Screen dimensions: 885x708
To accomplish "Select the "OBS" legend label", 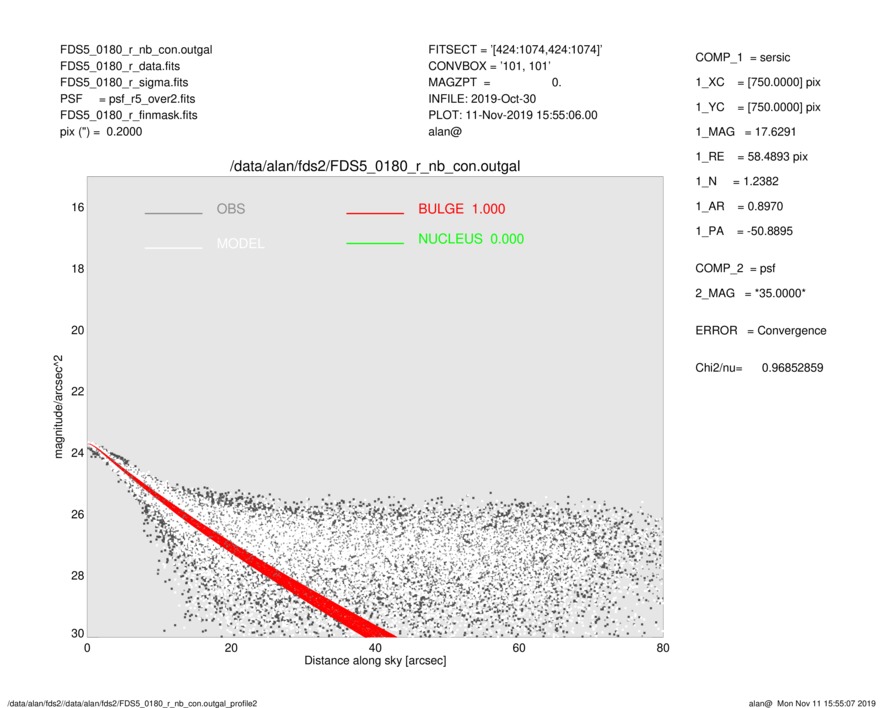I will click(x=231, y=209).
